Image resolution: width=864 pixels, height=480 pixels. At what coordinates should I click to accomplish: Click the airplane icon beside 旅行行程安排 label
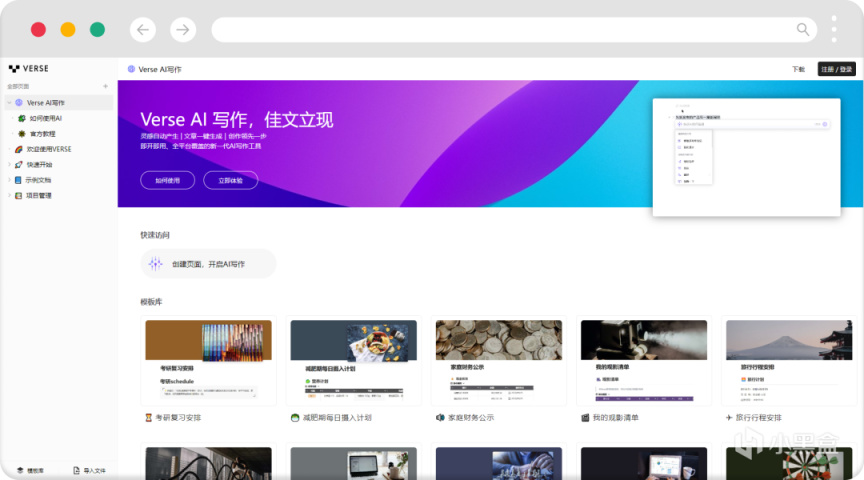click(x=729, y=418)
